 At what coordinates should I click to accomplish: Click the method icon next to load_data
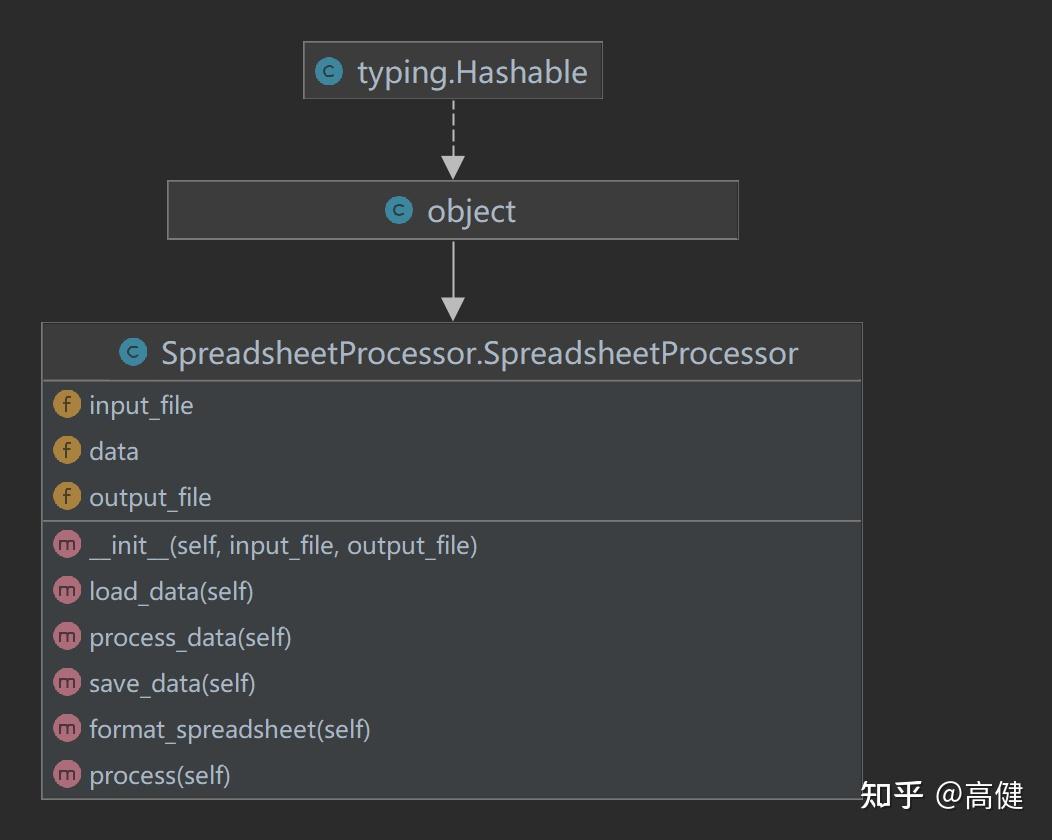point(67,591)
